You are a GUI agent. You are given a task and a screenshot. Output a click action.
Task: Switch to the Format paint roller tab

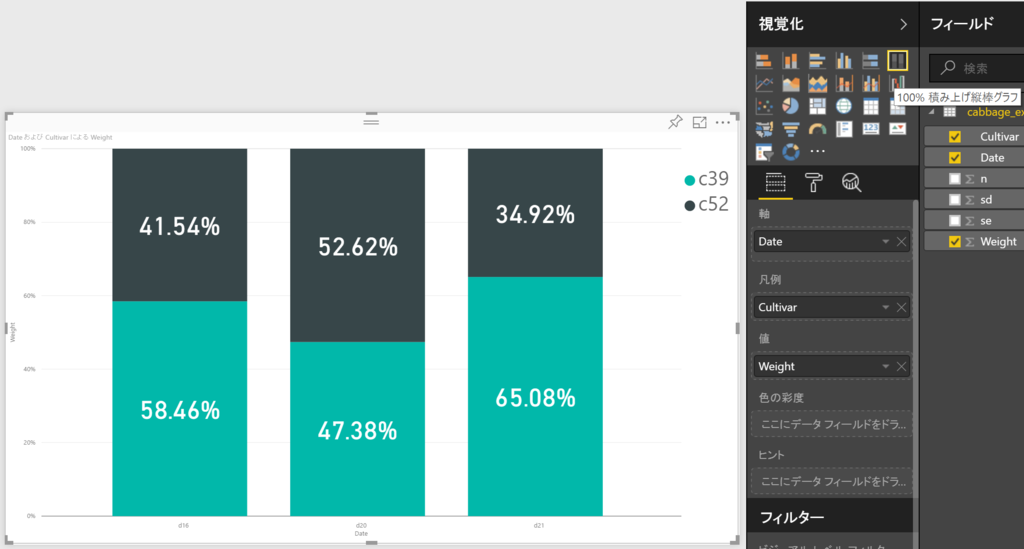(x=814, y=183)
